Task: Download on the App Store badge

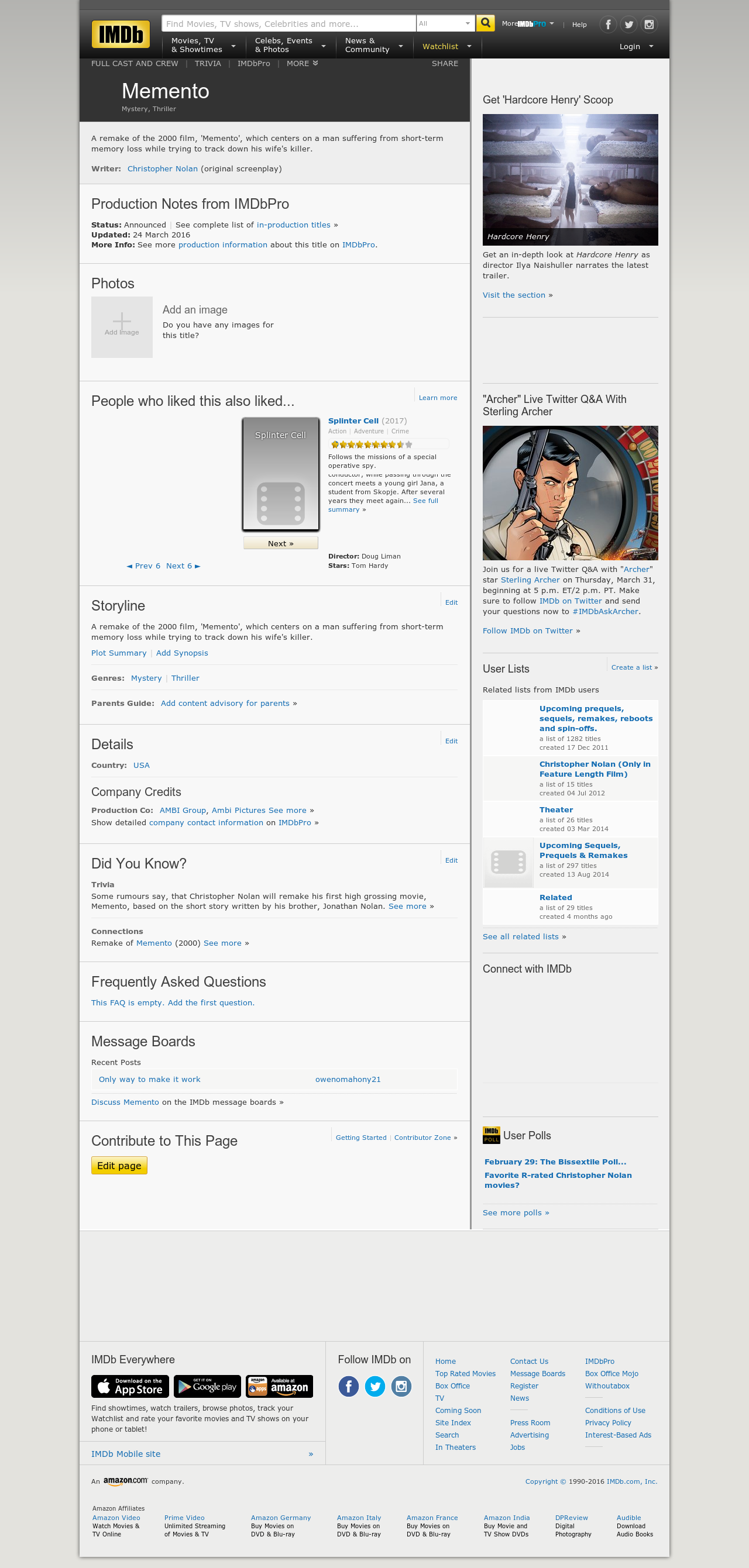Action: [x=130, y=1386]
